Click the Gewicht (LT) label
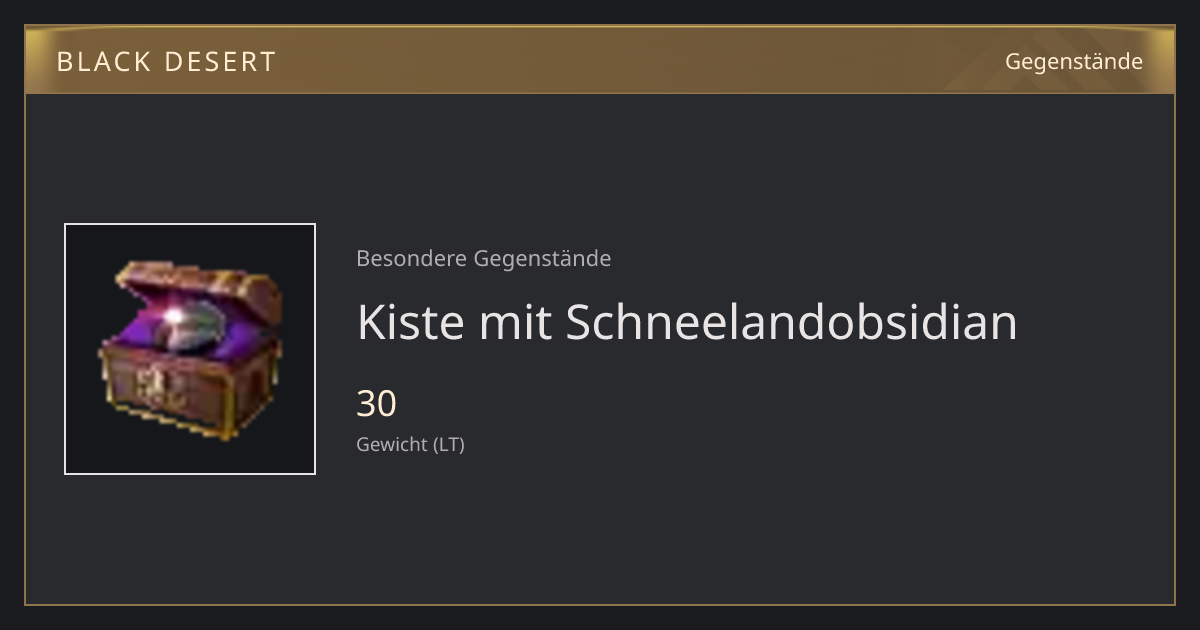 pyautogui.click(x=410, y=444)
